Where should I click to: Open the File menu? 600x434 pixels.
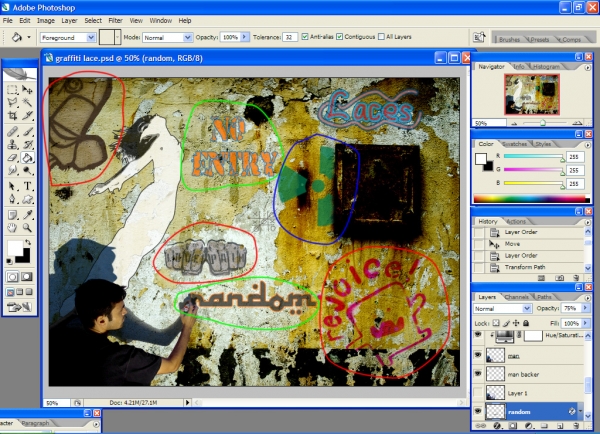pos(7,21)
